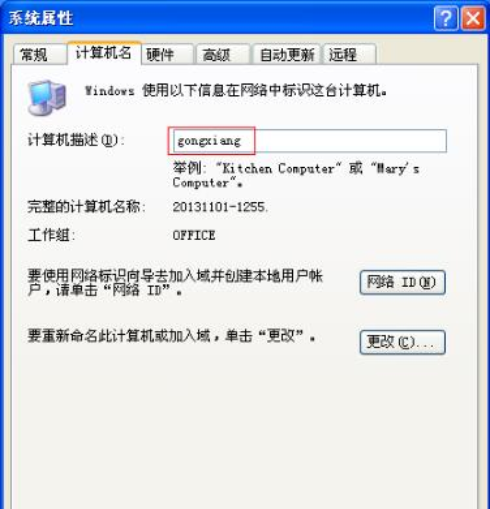The image size is (490, 509).
Task: Select the 计算机名 tab
Action: point(104,53)
